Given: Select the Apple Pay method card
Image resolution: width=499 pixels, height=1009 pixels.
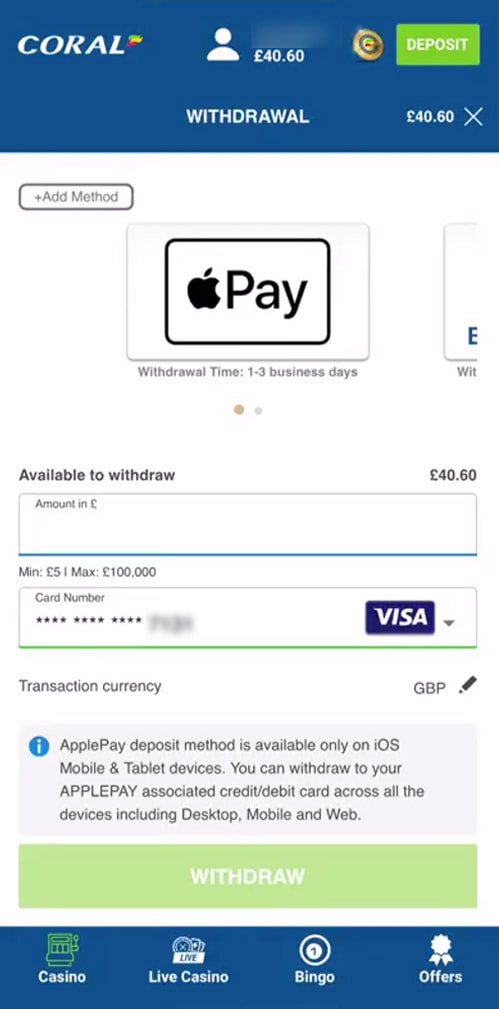Looking at the screenshot, I should coord(248,292).
